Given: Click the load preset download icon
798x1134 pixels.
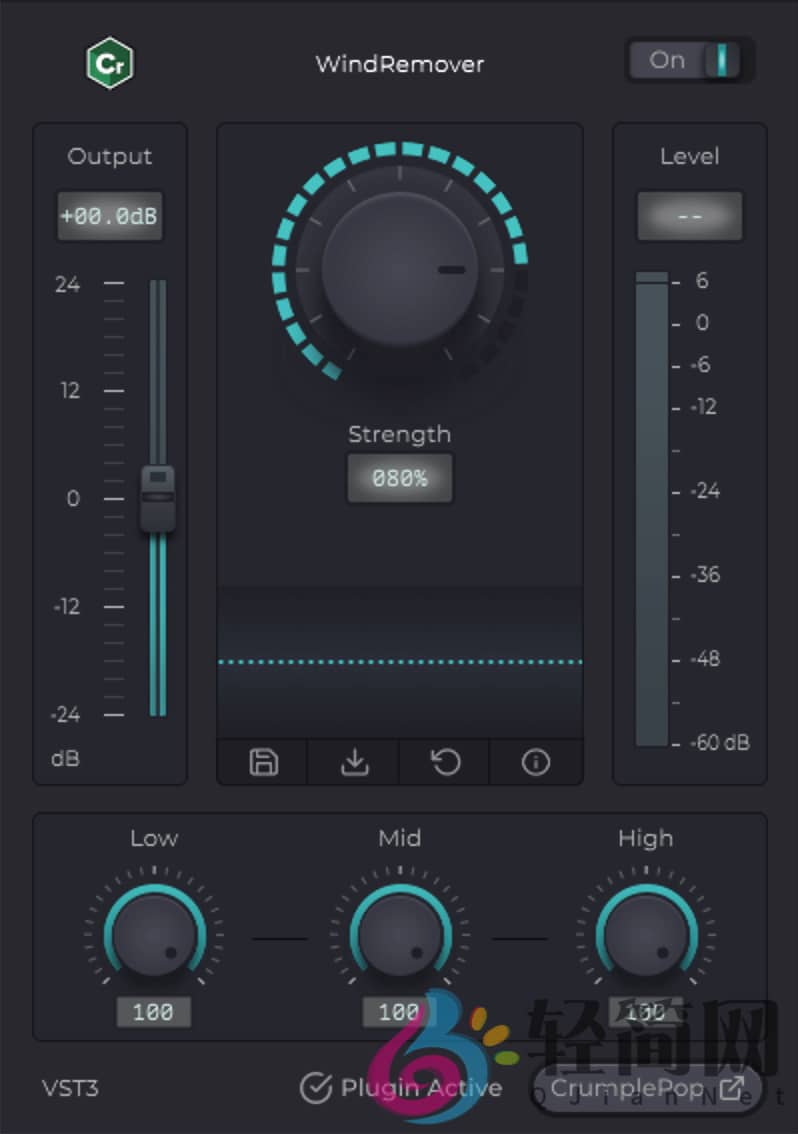Looking at the screenshot, I should tap(354, 762).
